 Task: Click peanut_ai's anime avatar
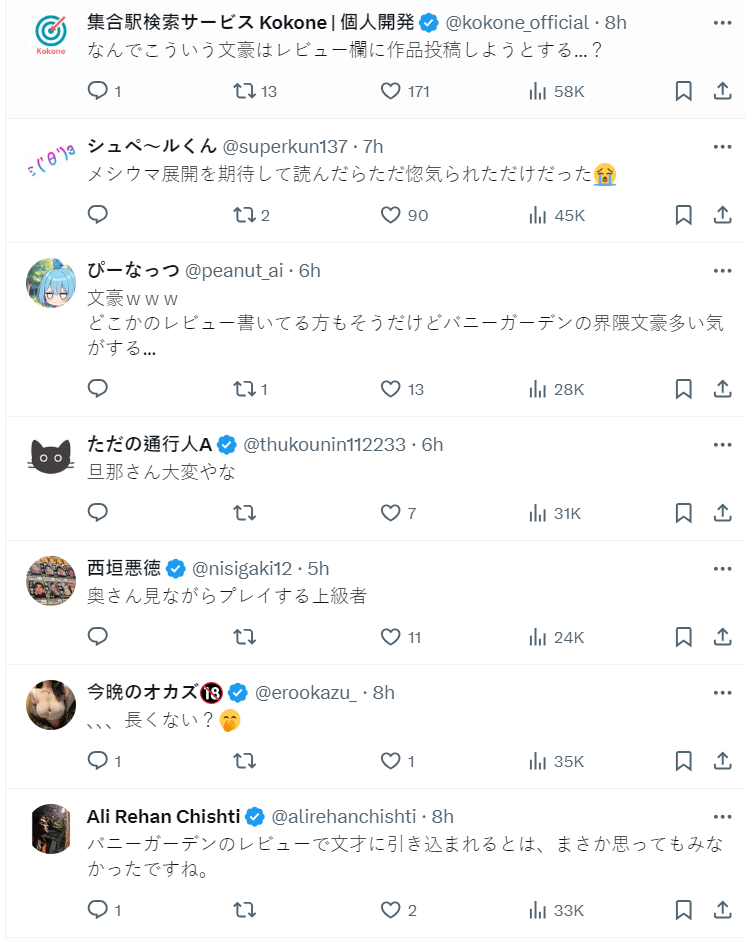pyautogui.click(x=50, y=283)
